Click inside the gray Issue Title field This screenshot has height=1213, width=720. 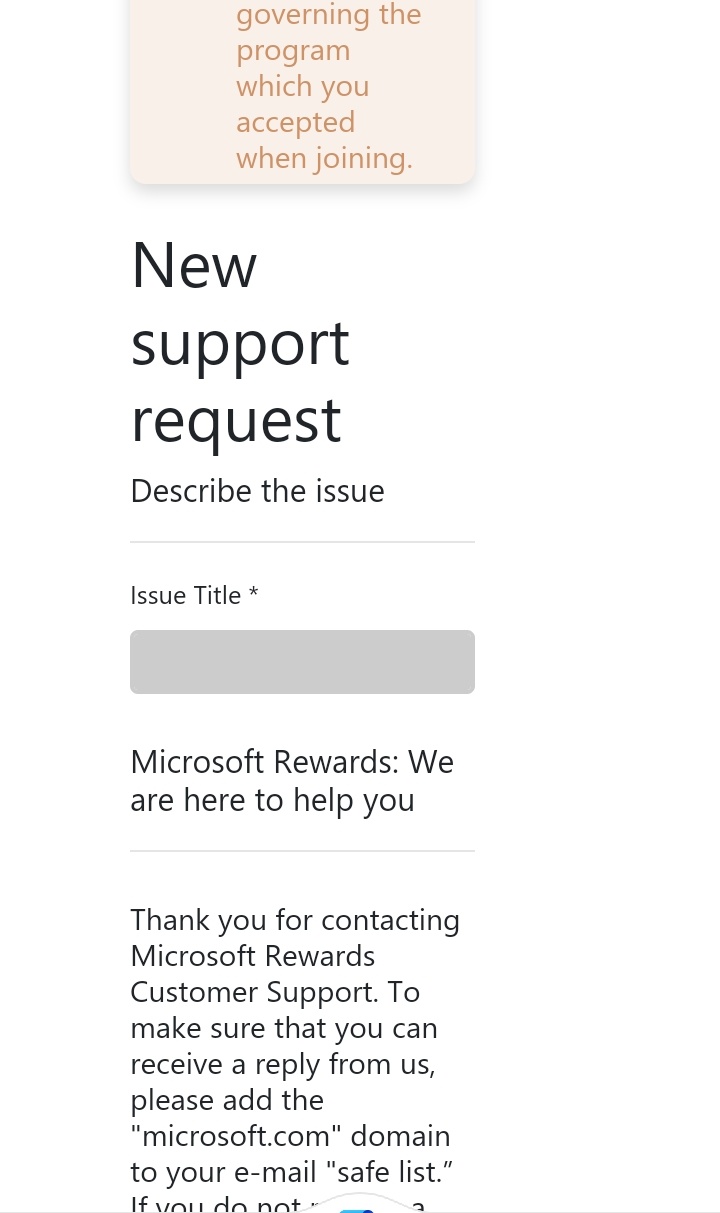(x=300, y=661)
